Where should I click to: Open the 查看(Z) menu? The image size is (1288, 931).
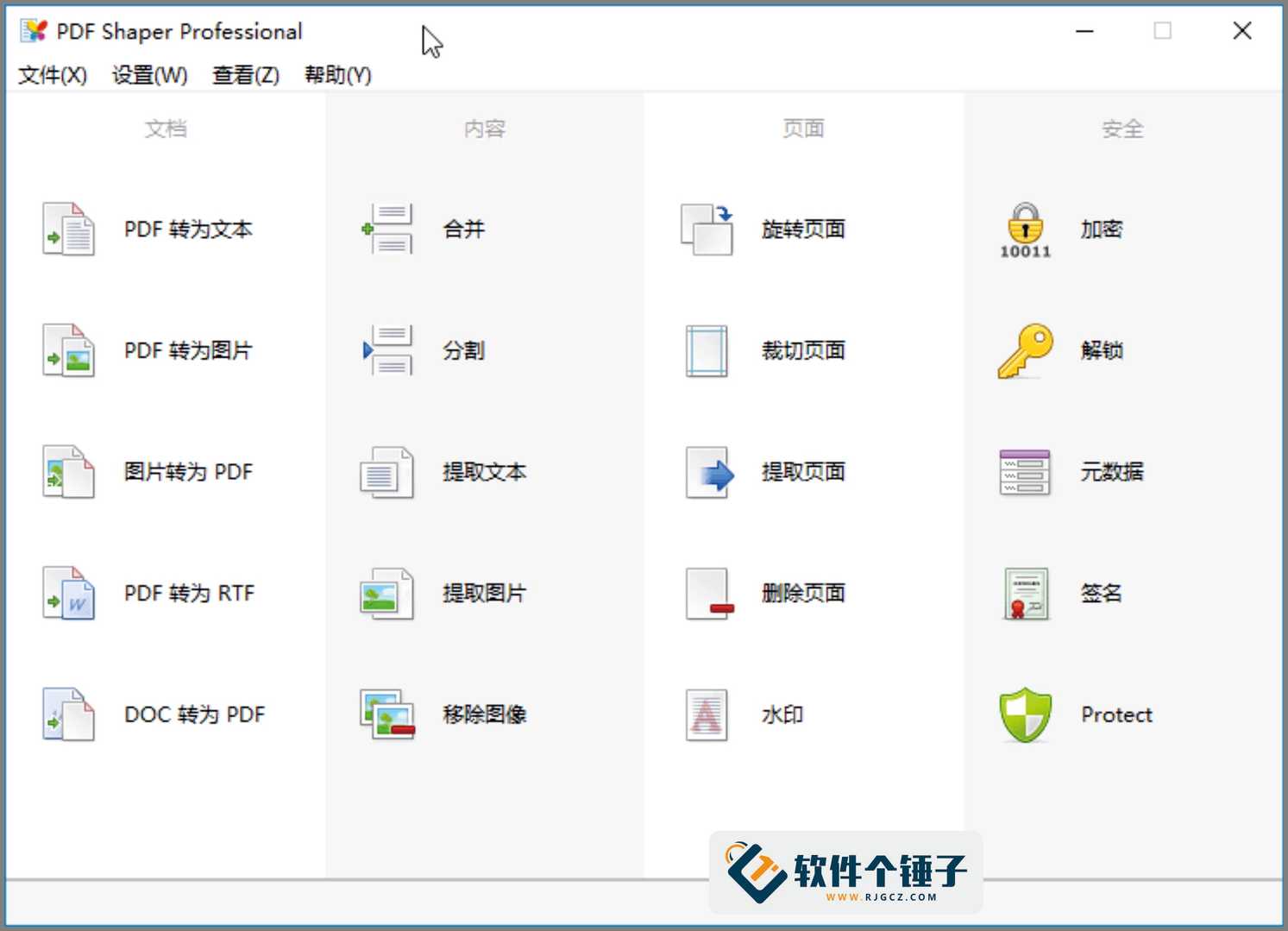tap(246, 75)
